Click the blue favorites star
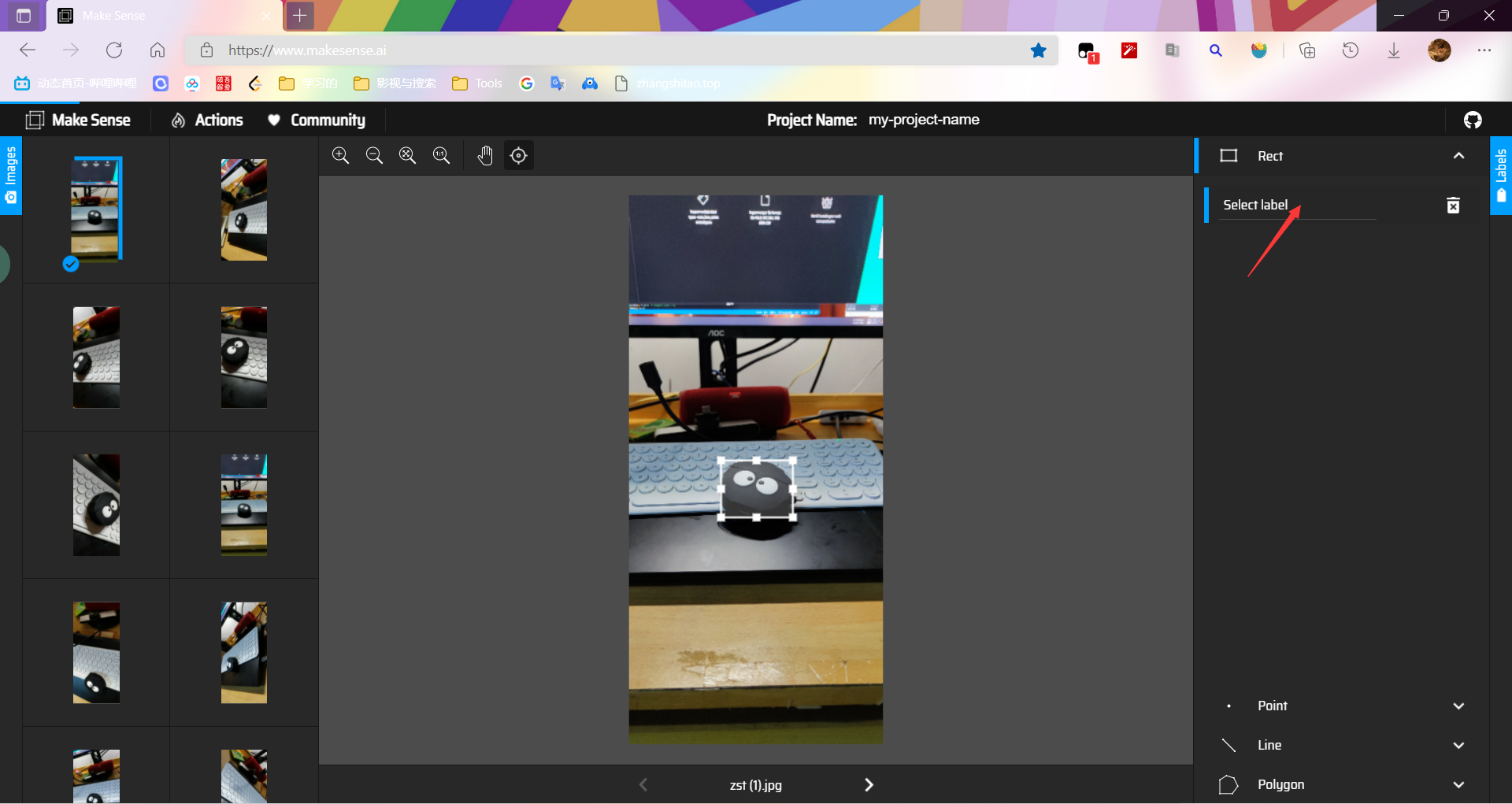1512x804 pixels. (1039, 50)
